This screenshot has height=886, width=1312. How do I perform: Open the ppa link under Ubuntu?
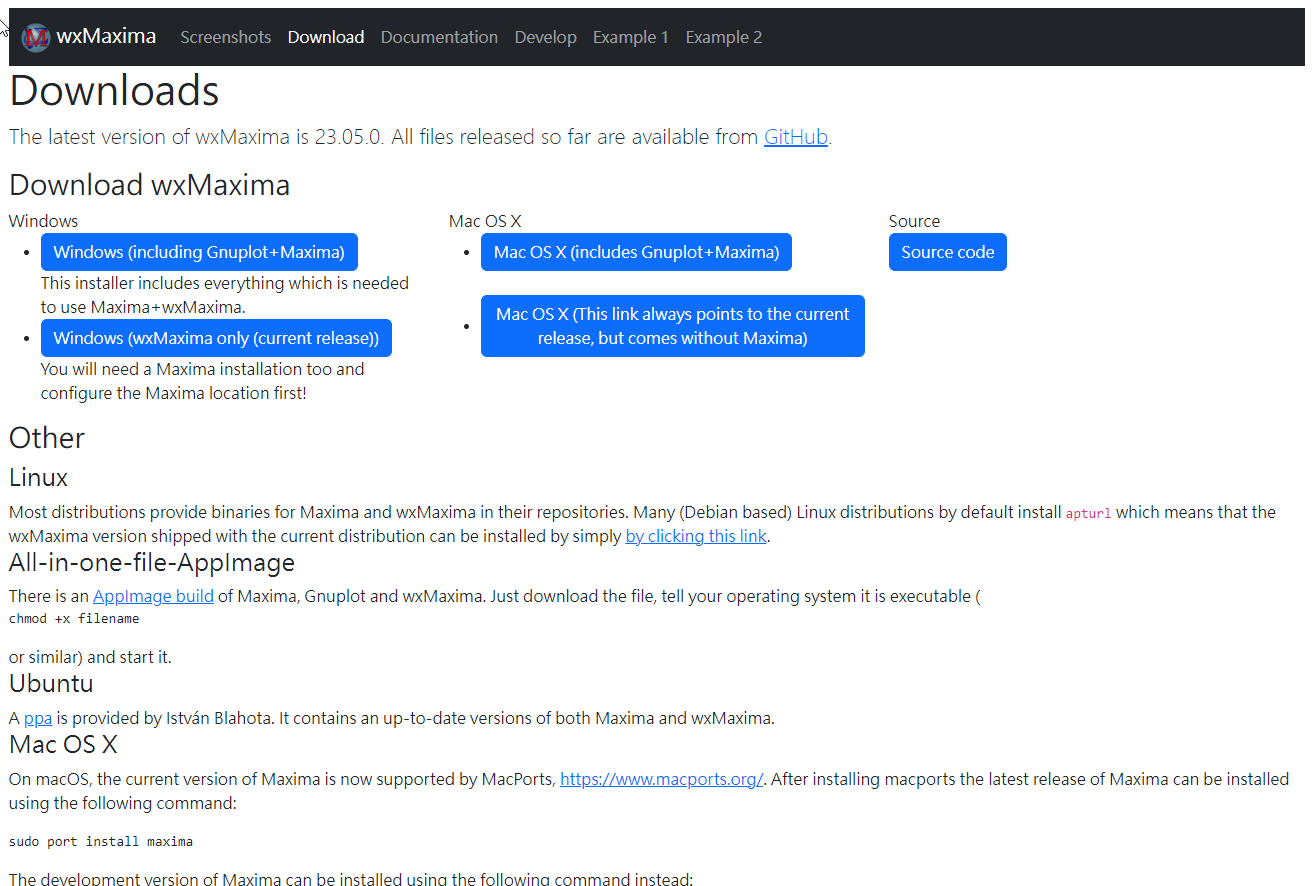click(x=38, y=718)
